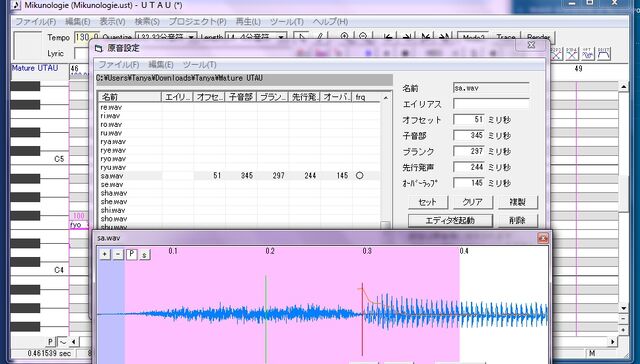640x364 pixels.
Task: Close the sa.wav waveform editor window
Action: (542, 238)
